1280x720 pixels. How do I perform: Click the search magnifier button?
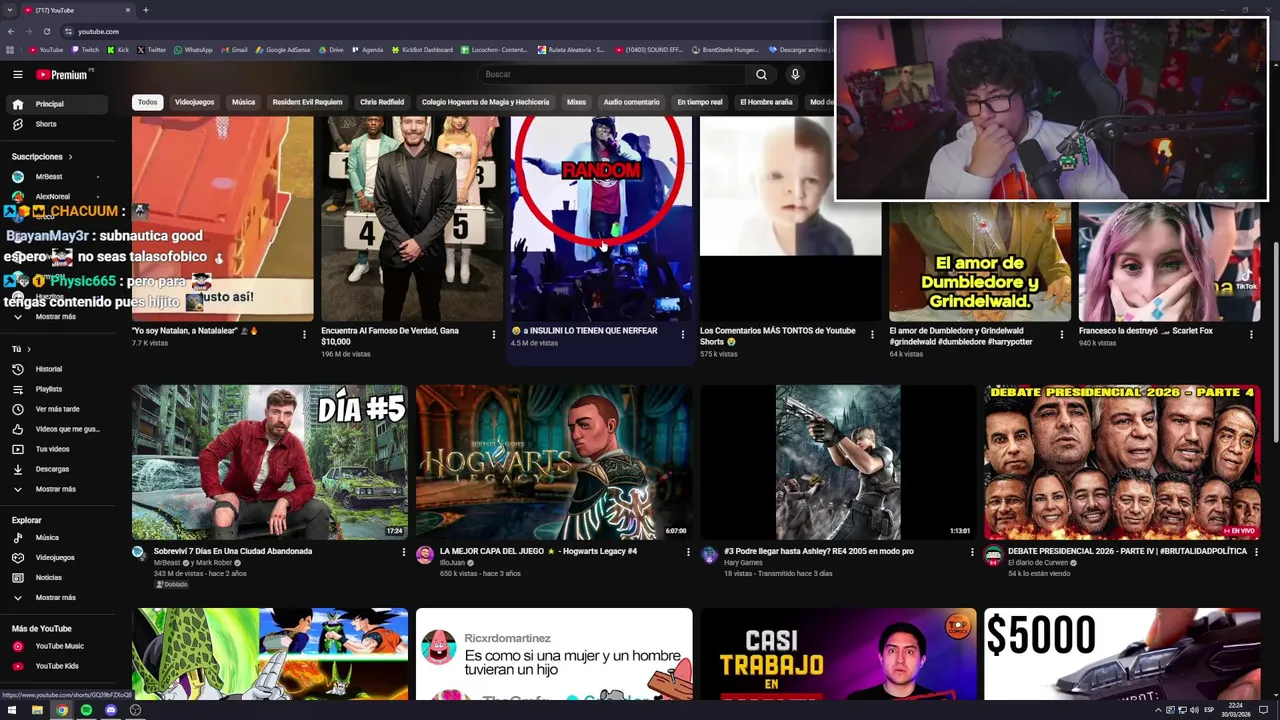(761, 74)
